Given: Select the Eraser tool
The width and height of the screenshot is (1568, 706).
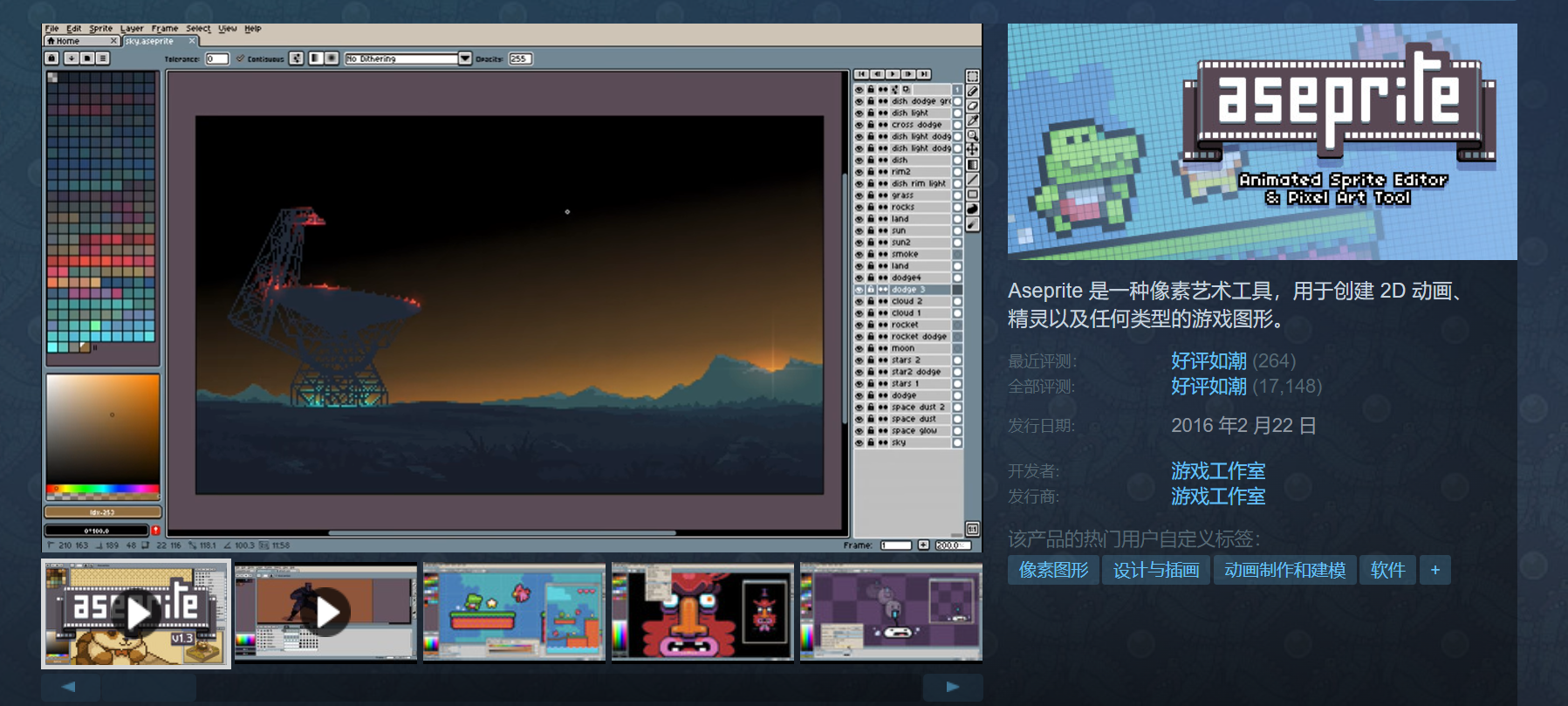Looking at the screenshot, I should [972, 106].
